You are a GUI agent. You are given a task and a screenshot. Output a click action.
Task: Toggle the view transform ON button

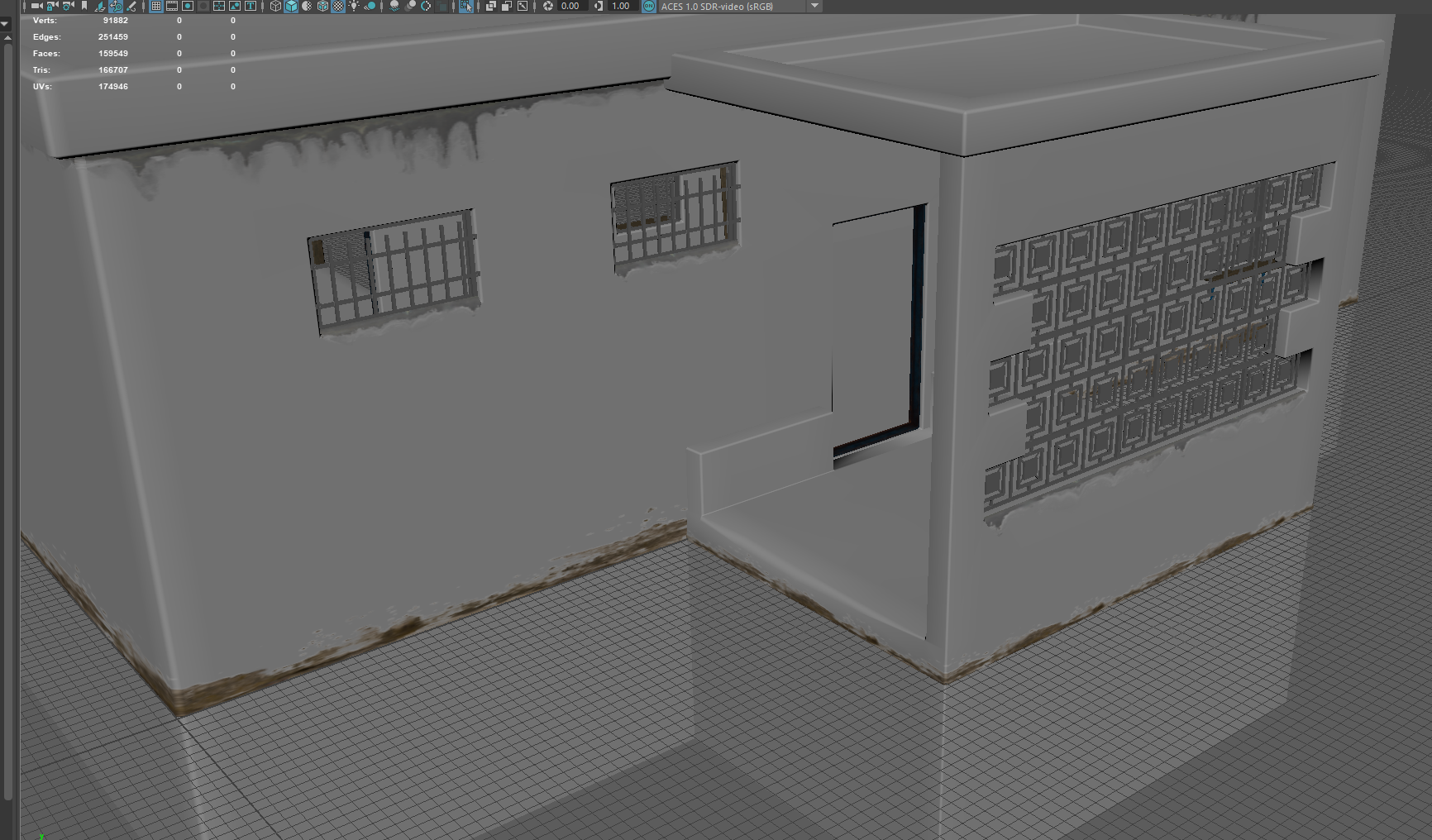pos(649,6)
